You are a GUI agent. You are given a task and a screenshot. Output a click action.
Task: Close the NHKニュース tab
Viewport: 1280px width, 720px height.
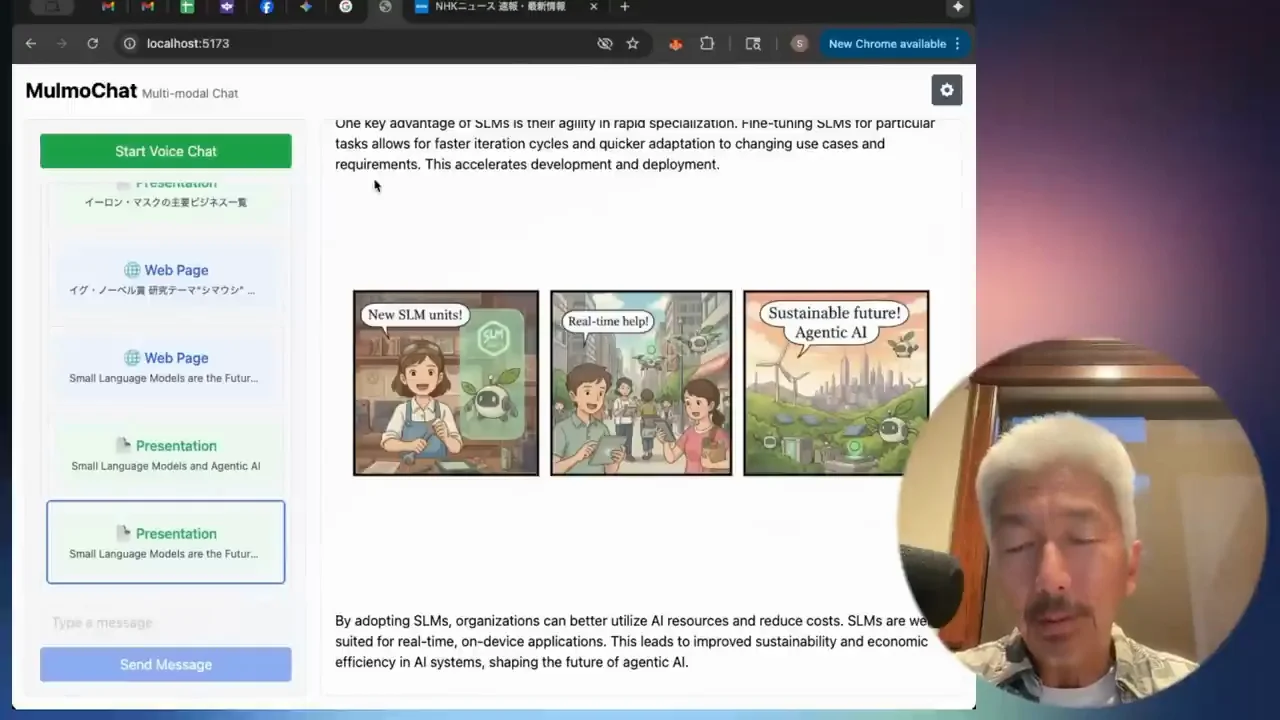(x=594, y=7)
